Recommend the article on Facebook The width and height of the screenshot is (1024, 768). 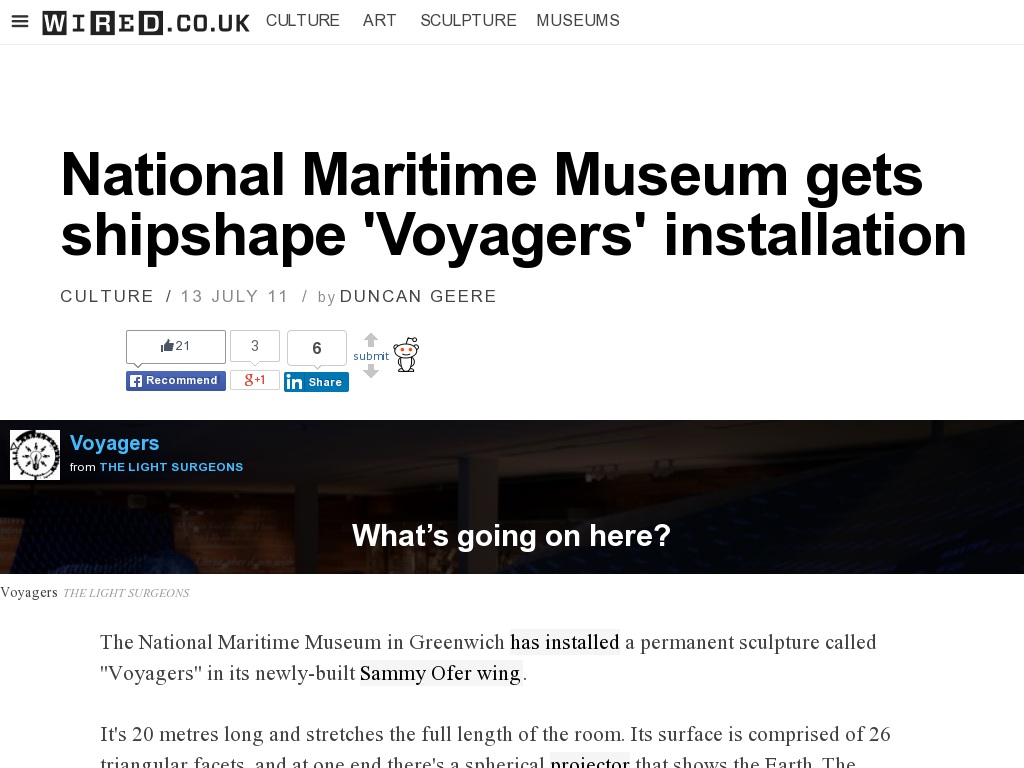(x=176, y=381)
